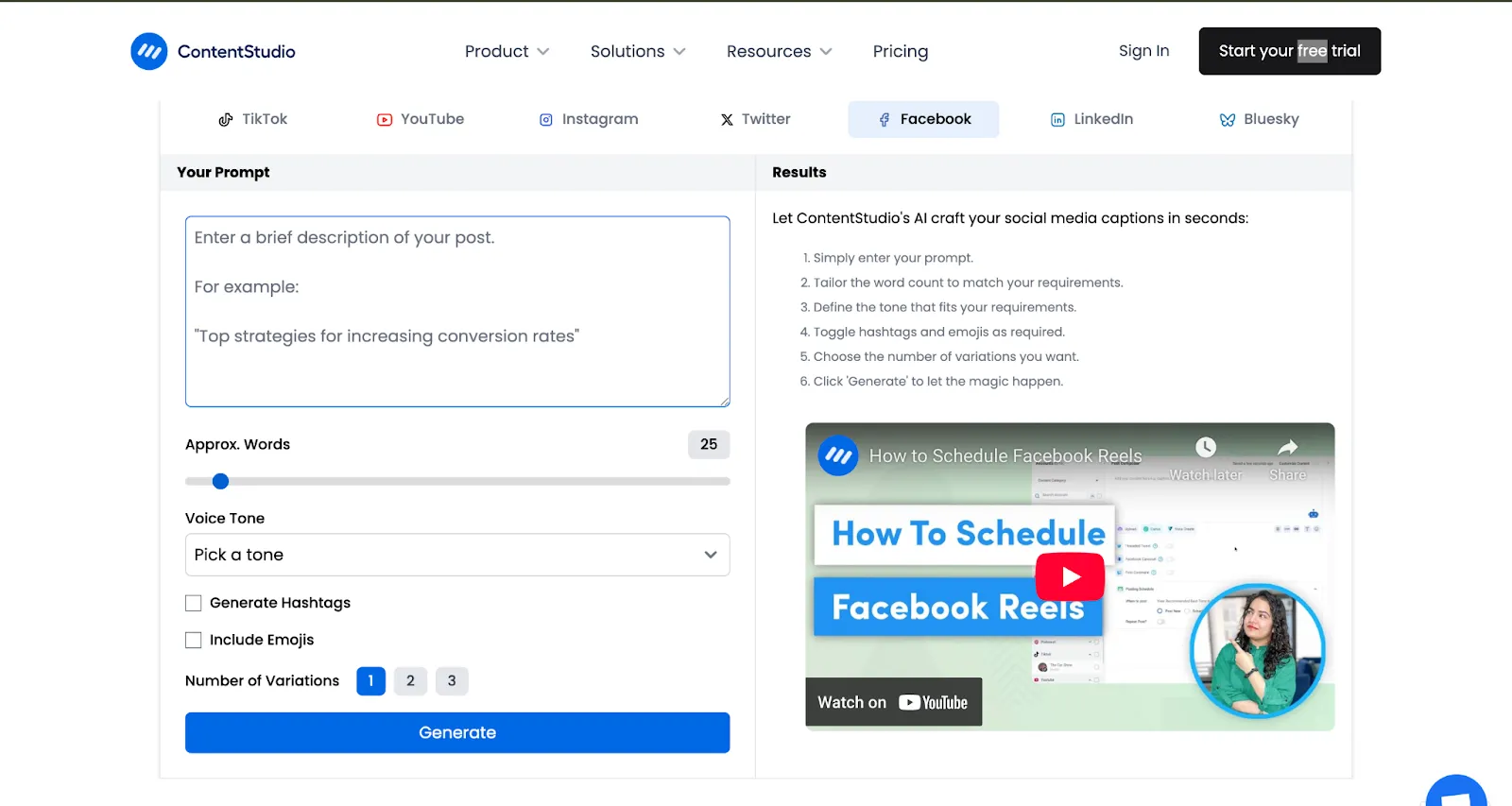Image resolution: width=1512 pixels, height=806 pixels.
Task: Enable the Generate Hashtags checkbox
Action: [194, 603]
